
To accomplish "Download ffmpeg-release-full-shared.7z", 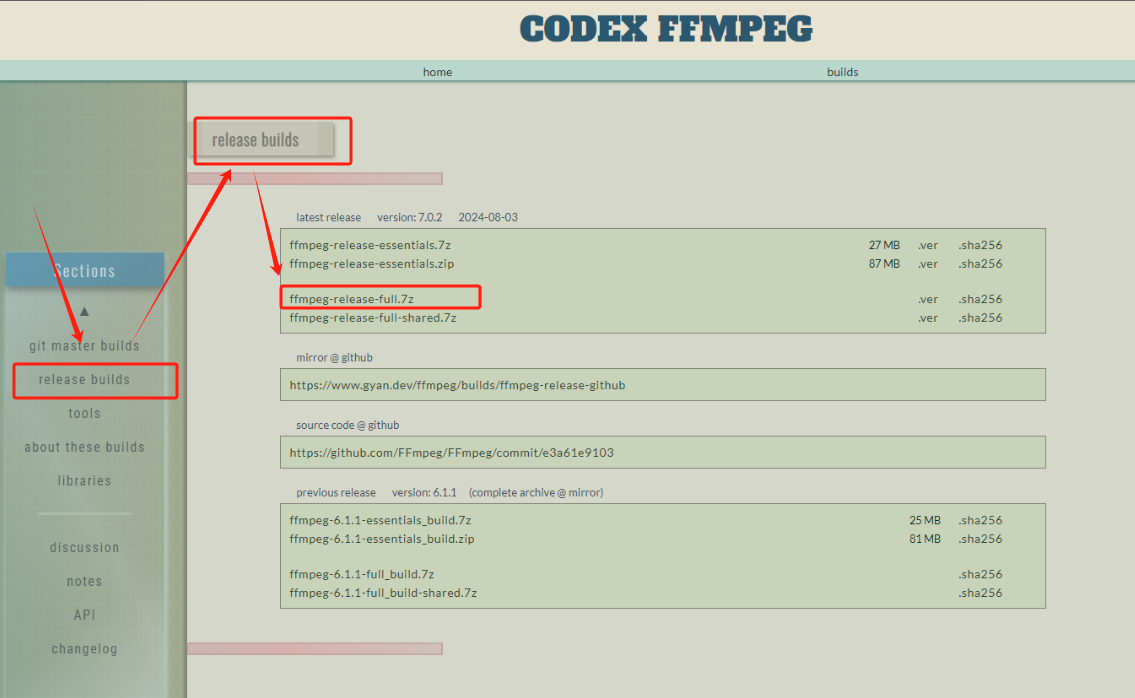I will pyautogui.click(x=370, y=317).
